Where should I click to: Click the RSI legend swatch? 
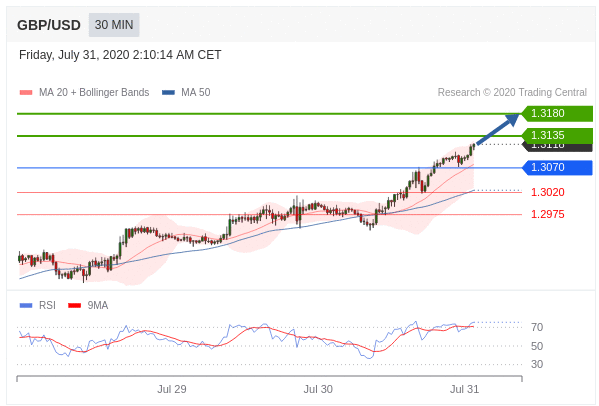coord(26,305)
